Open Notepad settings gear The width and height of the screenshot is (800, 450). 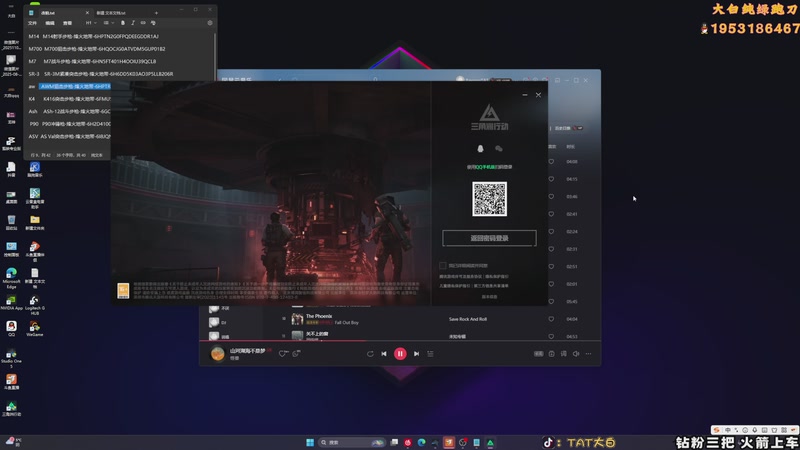(210, 23)
